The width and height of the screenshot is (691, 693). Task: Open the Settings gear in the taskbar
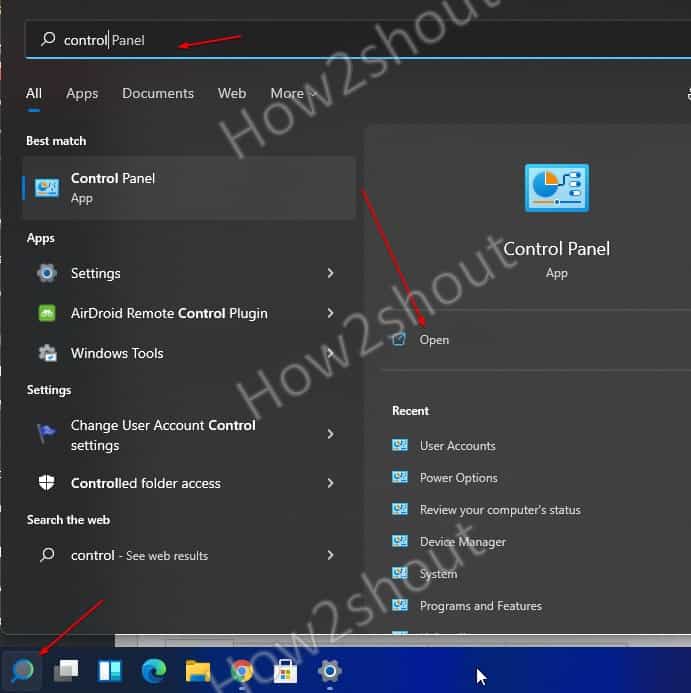tap(329, 670)
